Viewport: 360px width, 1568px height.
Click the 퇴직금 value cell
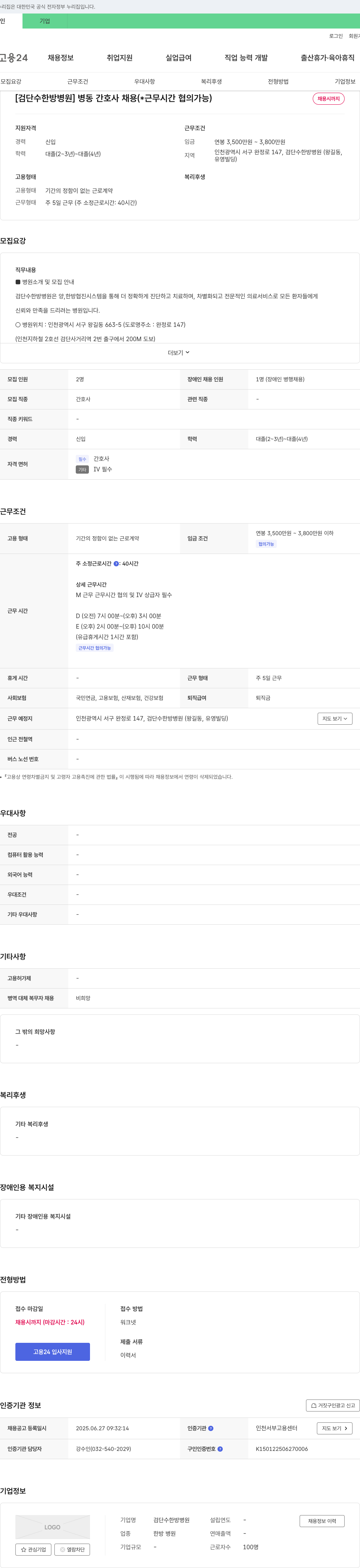click(263, 698)
